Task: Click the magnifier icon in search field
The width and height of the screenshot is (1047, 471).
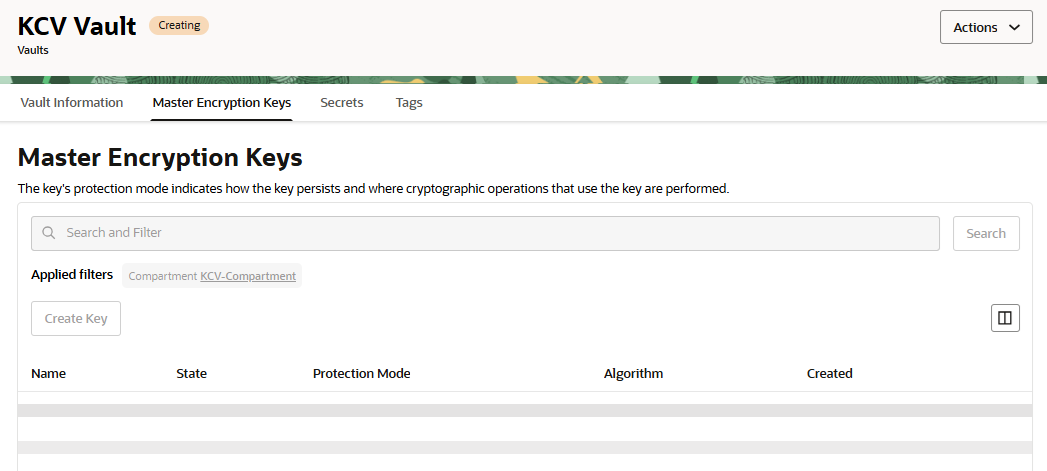Action: [x=49, y=233]
